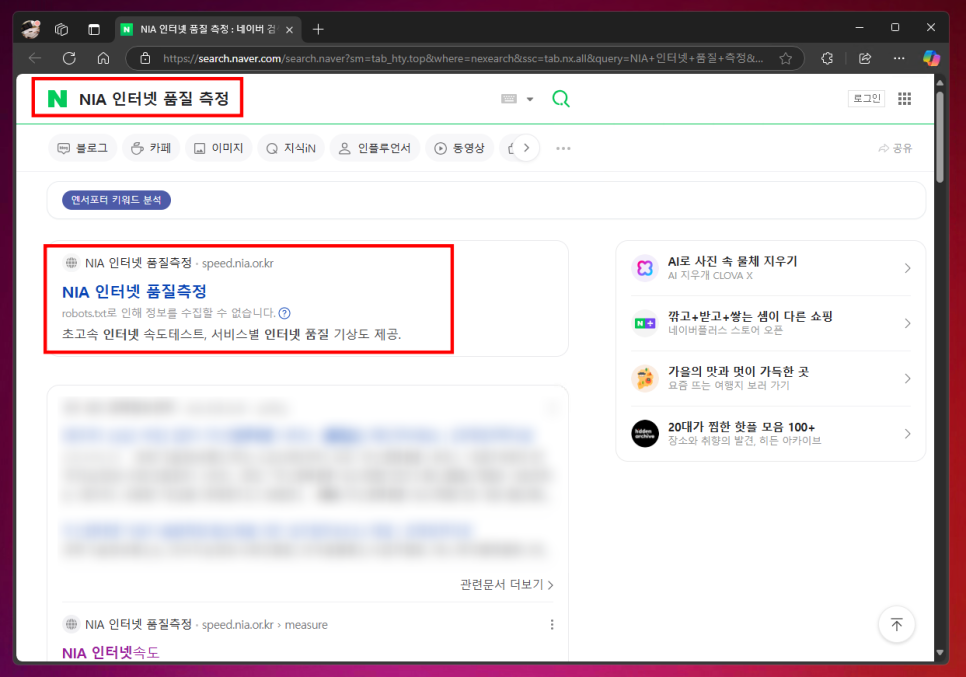Open the browser extensions puzzle icon
Image resolution: width=966 pixels, height=677 pixels.
point(827,59)
